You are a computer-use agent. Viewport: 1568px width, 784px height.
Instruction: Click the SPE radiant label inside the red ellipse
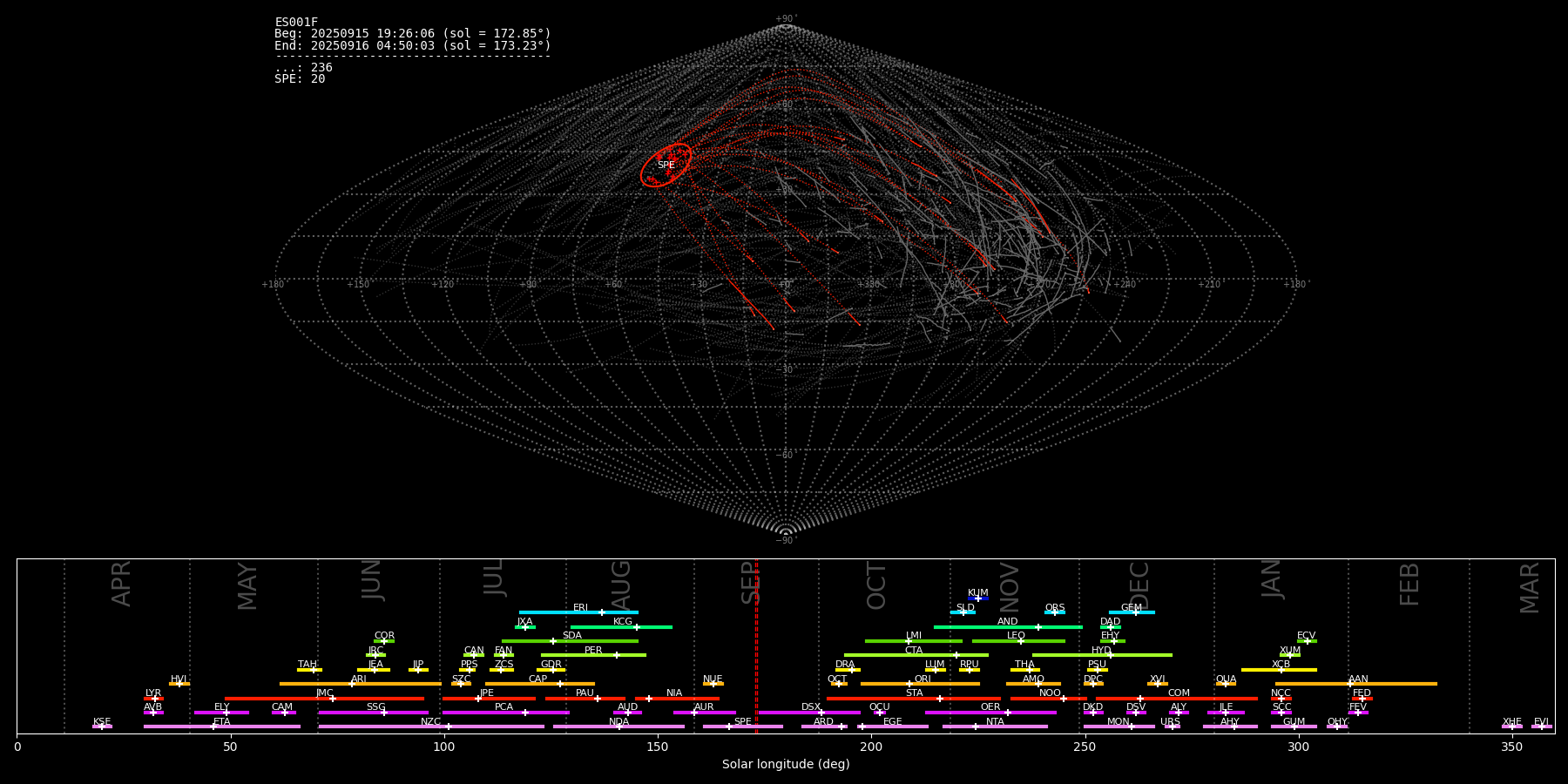(x=666, y=165)
